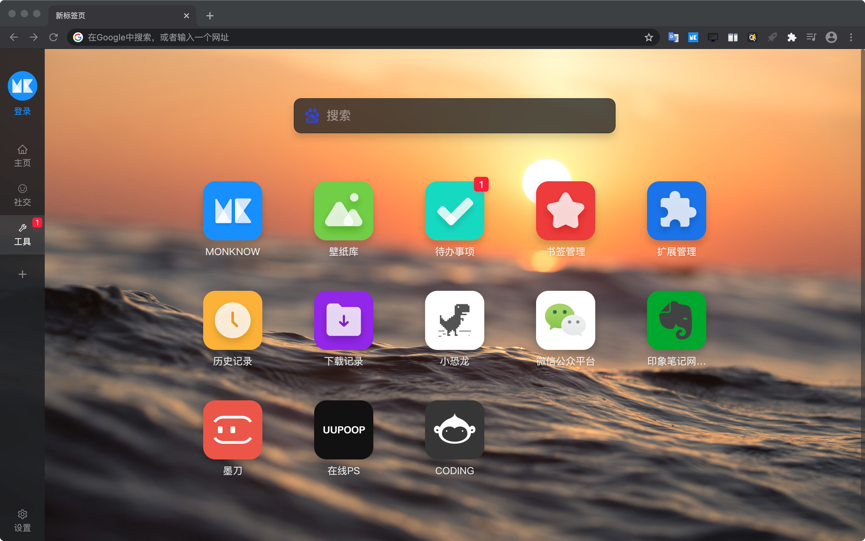865x541 pixels.
Task: Open the 印象笔记 Evernote elephant icon
Action: (x=676, y=320)
